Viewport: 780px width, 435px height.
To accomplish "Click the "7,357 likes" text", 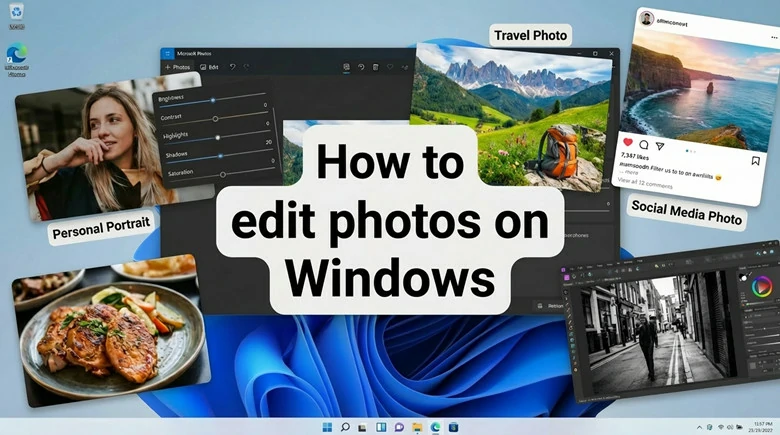I will point(635,156).
